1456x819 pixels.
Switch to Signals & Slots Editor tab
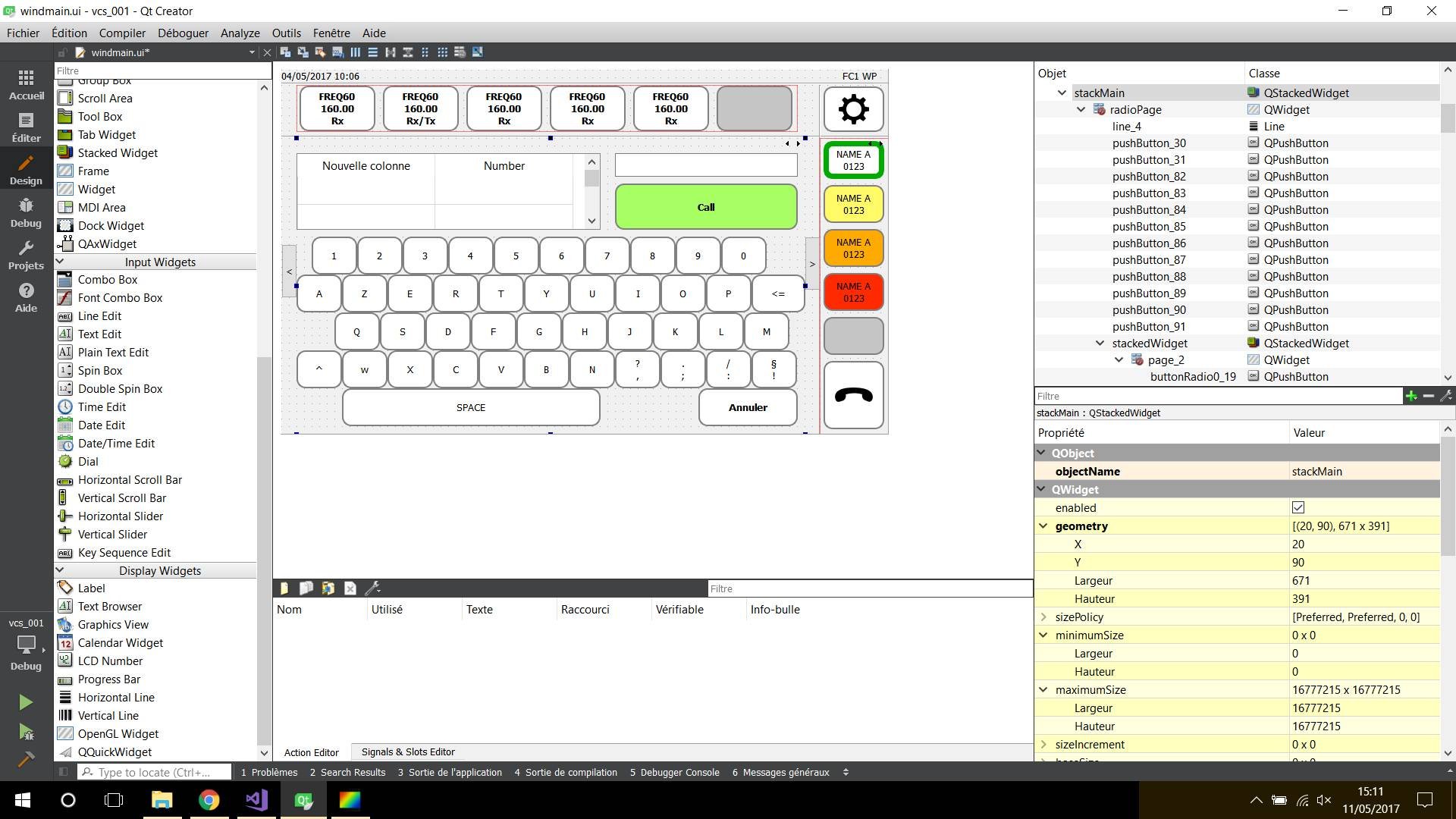point(407,752)
